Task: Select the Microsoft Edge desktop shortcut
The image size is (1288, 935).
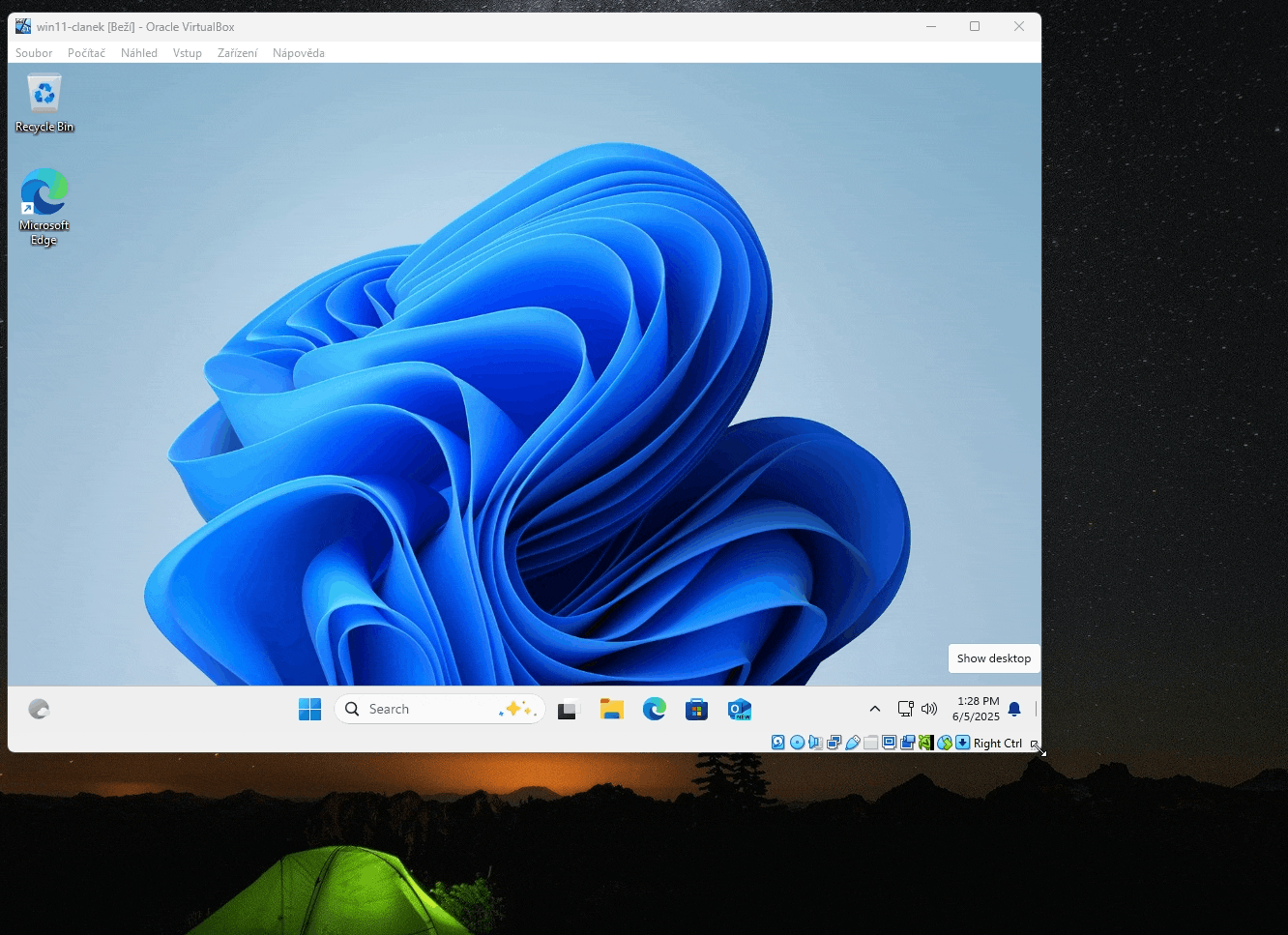Action: [x=44, y=207]
